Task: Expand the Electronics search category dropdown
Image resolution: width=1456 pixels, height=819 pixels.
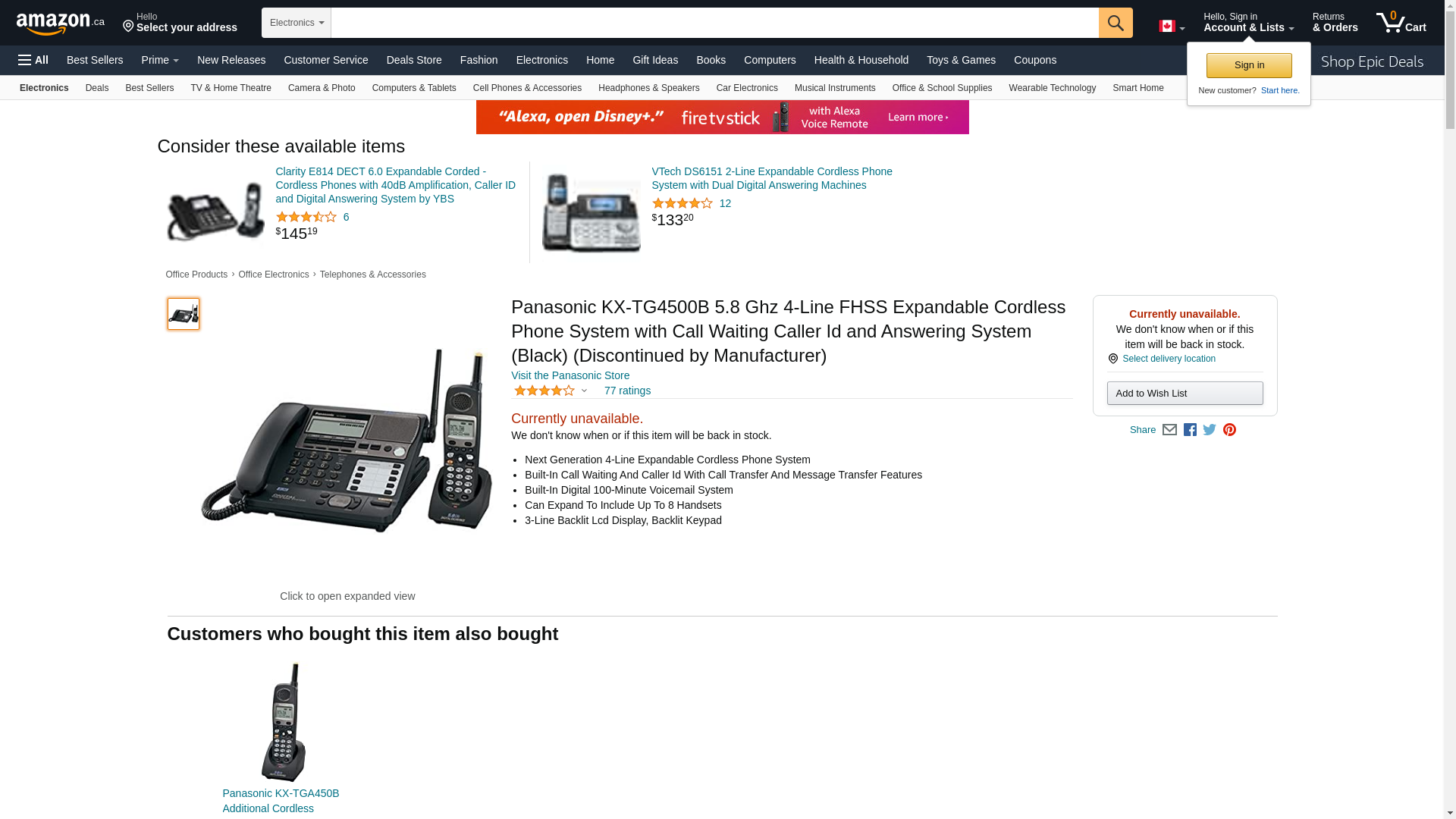Action: [x=297, y=23]
